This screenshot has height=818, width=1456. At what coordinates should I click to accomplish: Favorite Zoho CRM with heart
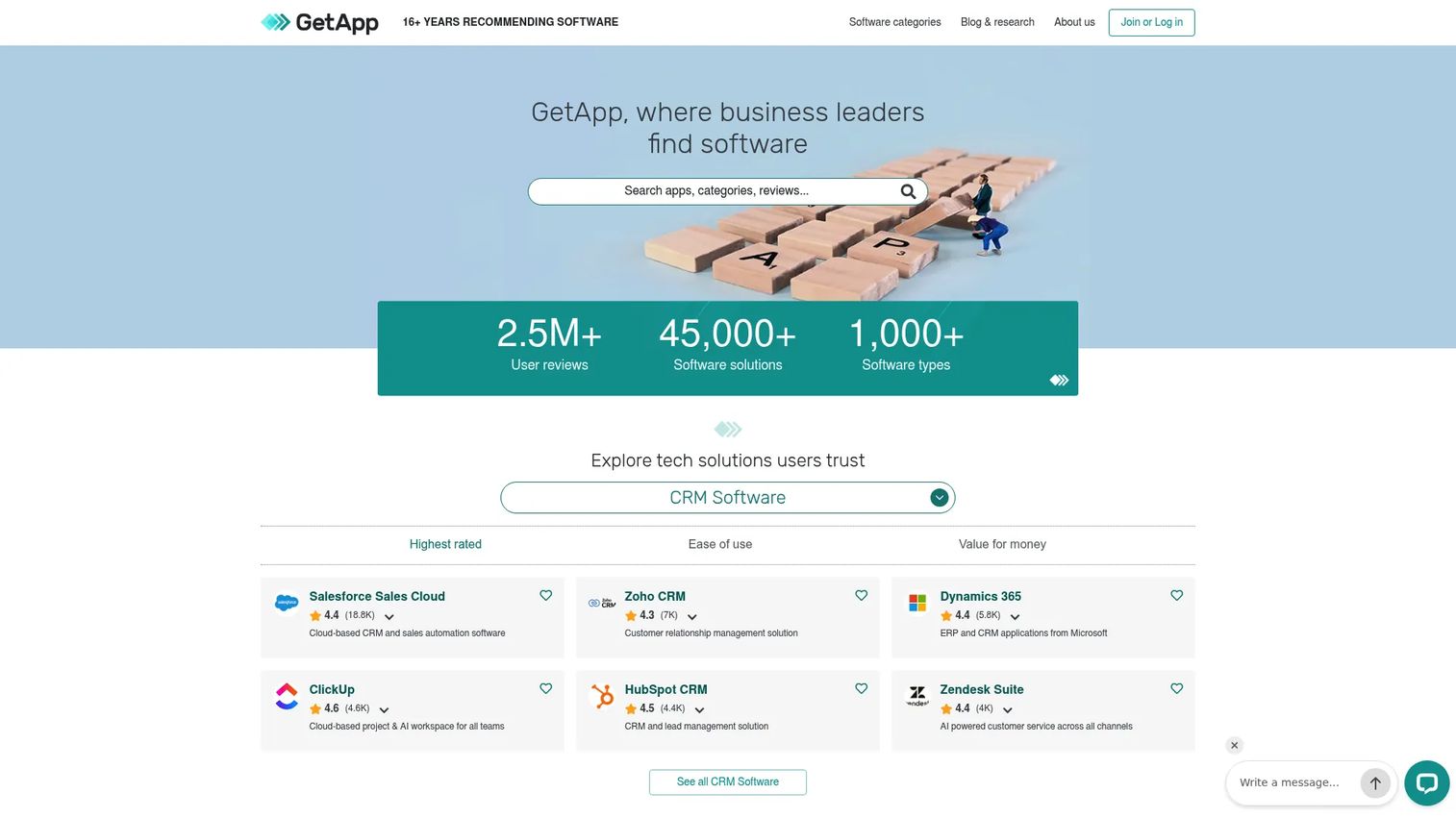click(861, 595)
